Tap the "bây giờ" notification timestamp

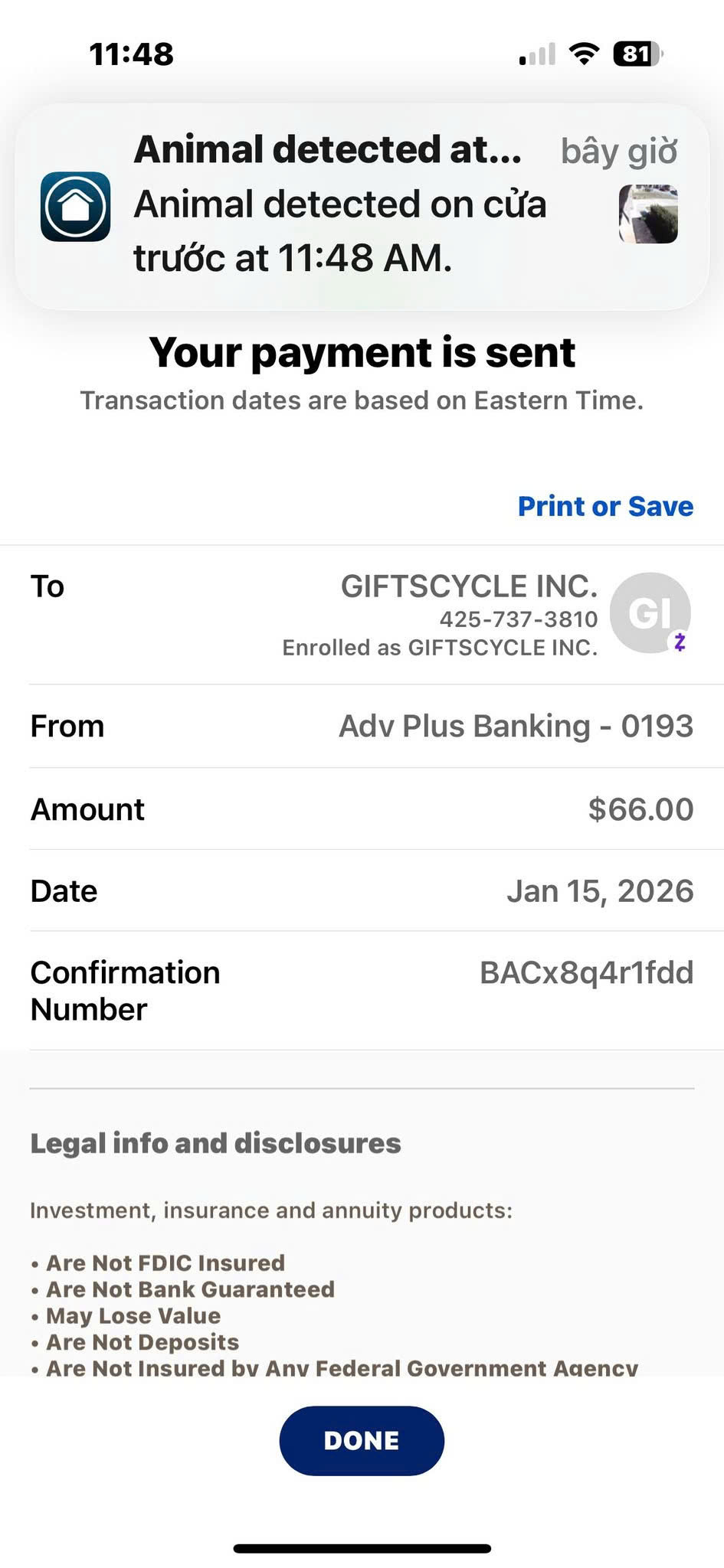pos(619,152)
